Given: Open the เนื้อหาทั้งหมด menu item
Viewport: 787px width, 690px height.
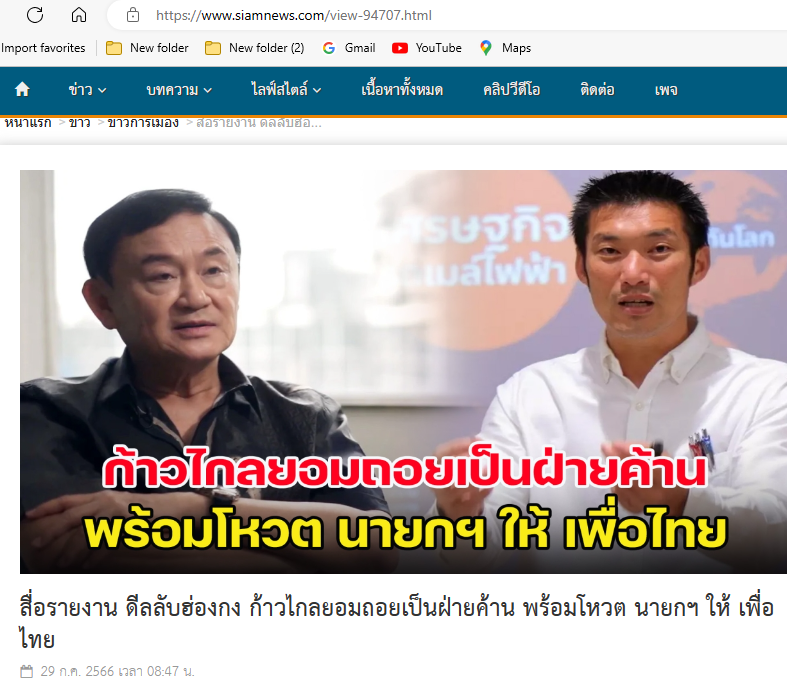Looking at the screenshot, I should (x=402, y=90).
